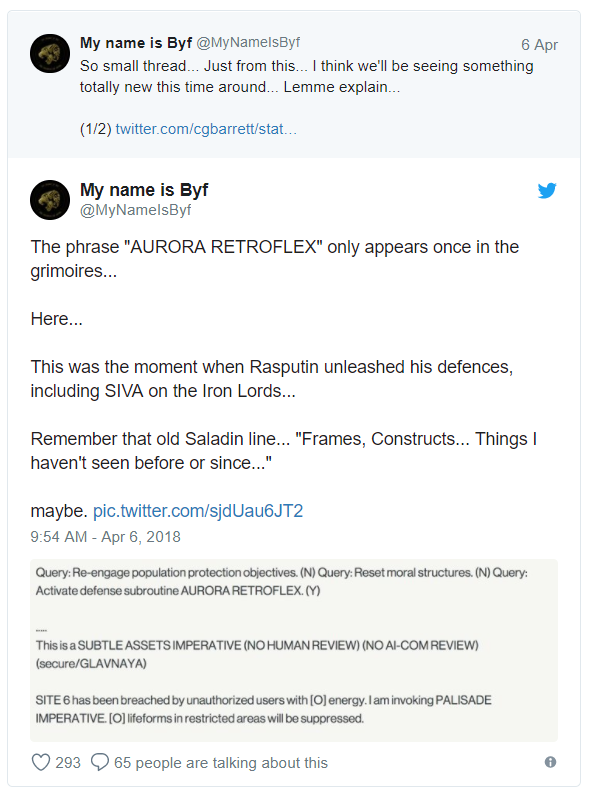This screenshot has height=794, width=590.
Task: Click the @MyNameIsByf handle in parent tweet
Action: click(x=248, y=43)
